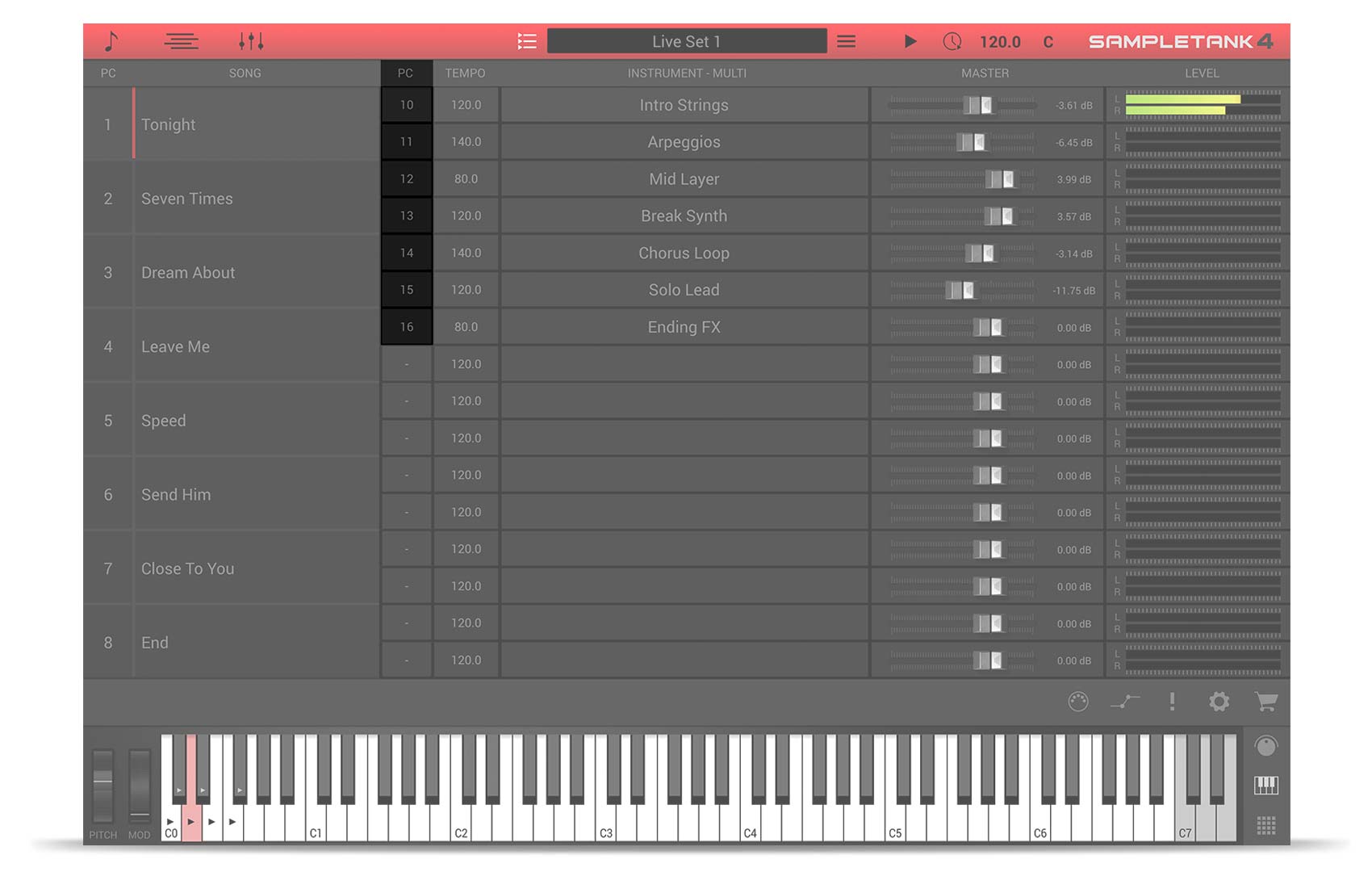Click the exclamation mark panic icon

click(x=1172, y=702)
